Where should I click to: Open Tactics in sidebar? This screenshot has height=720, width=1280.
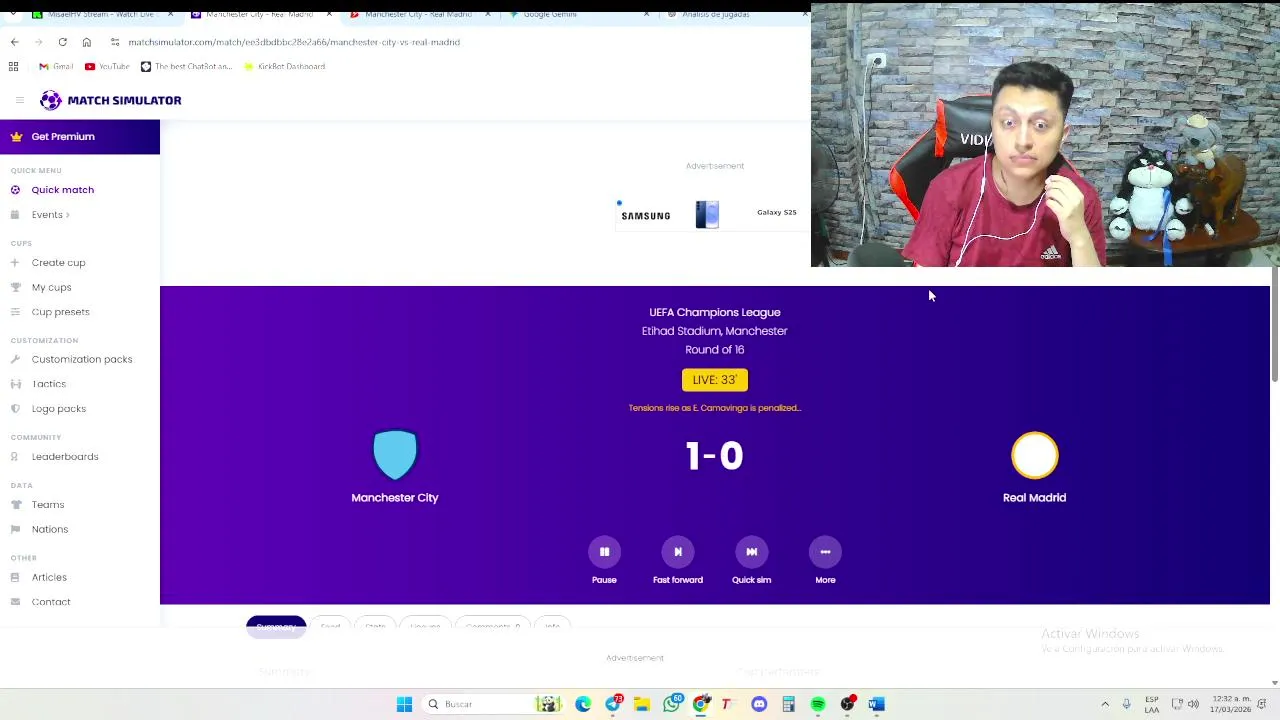(48, 384)
